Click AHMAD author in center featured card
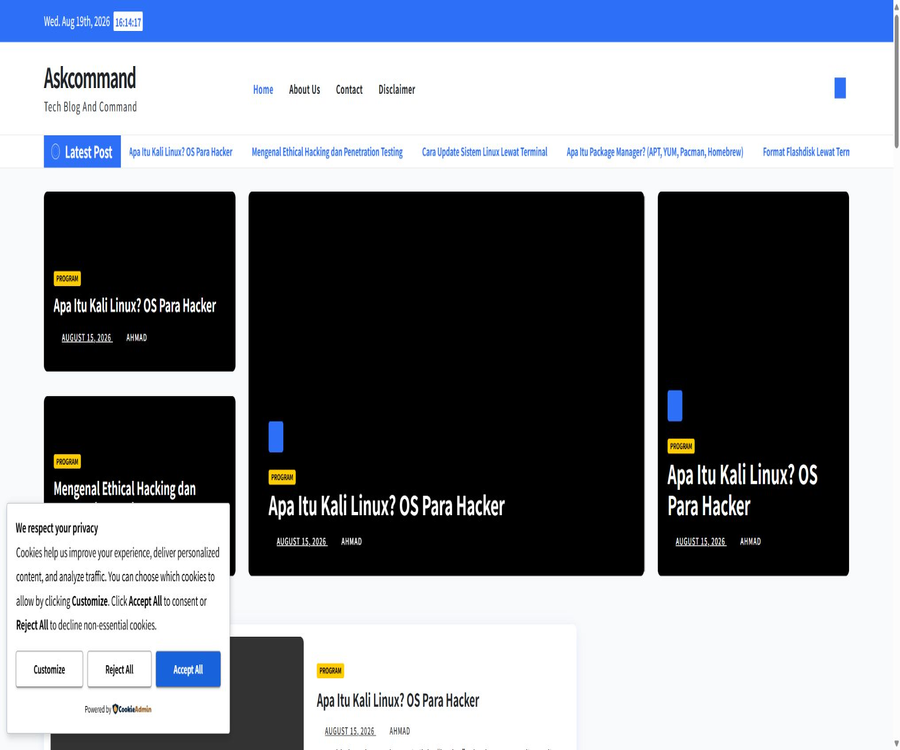The image size is (900, 750). (351, 541)
